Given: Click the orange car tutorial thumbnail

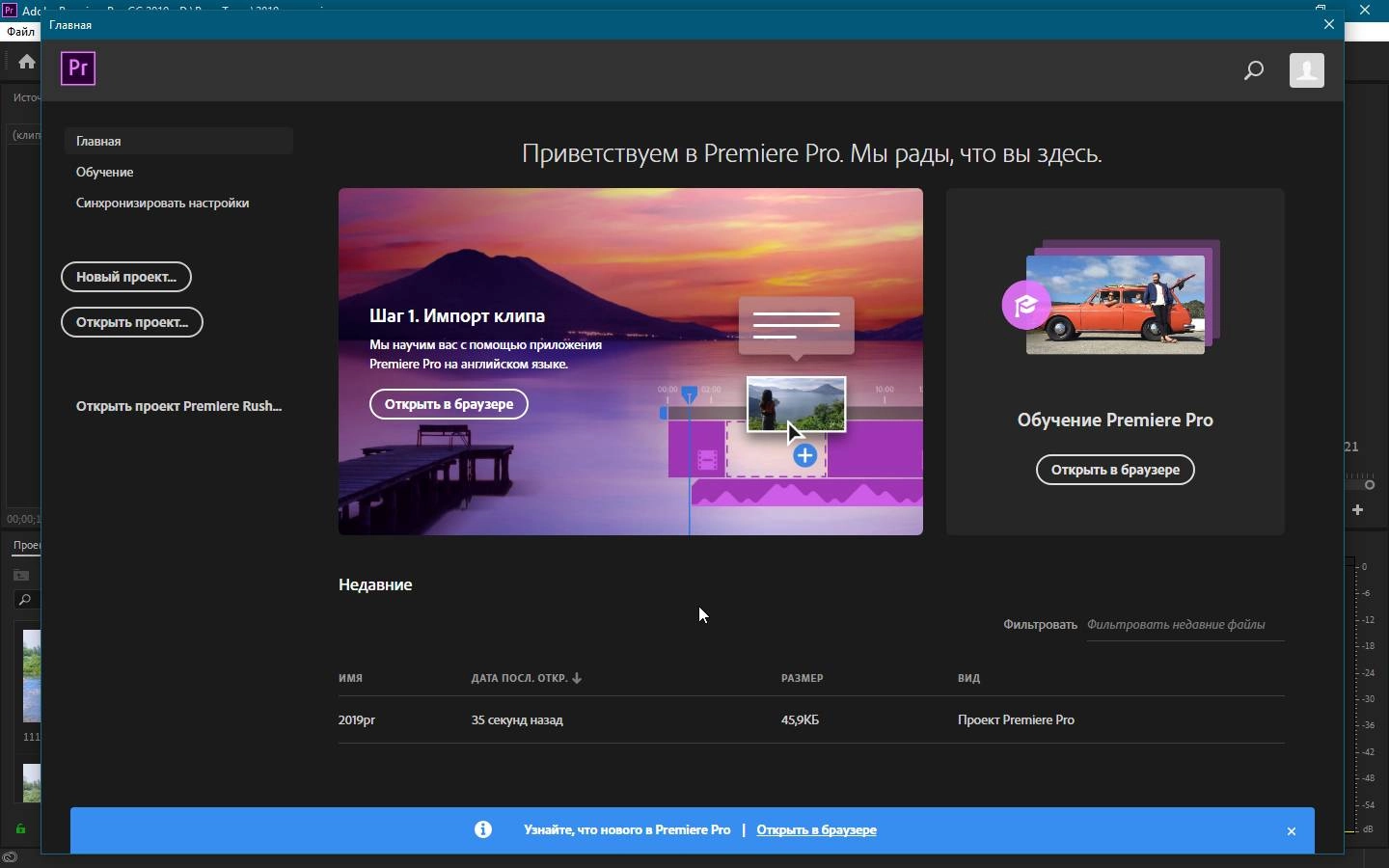Looking at the screenshot, I should click(1116, 305).
